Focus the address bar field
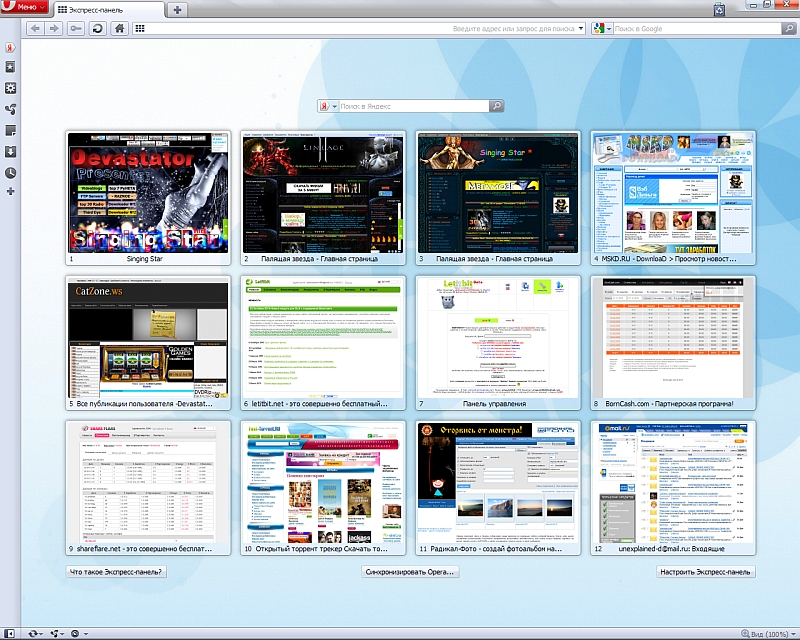 point(357,29)
